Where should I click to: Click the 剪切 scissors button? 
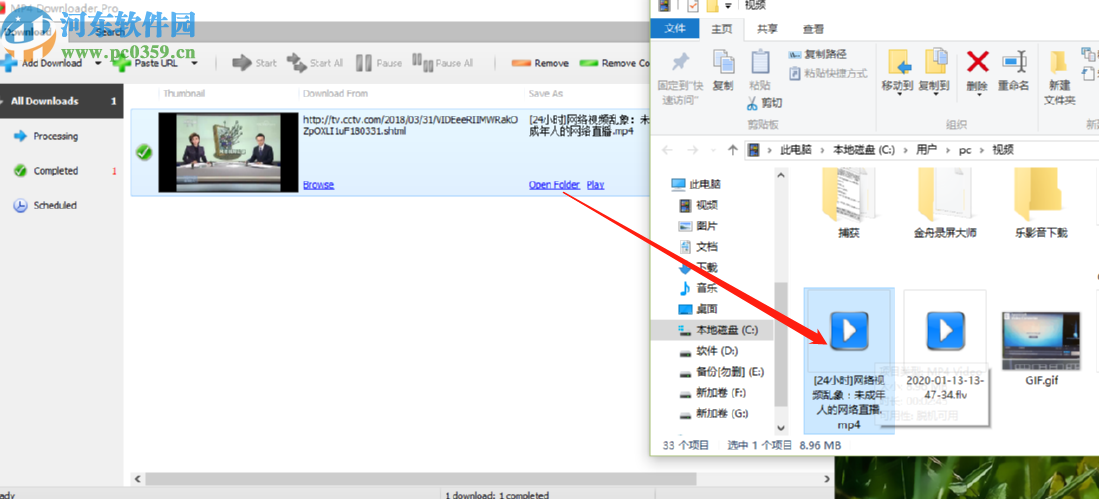pos(764,103)
